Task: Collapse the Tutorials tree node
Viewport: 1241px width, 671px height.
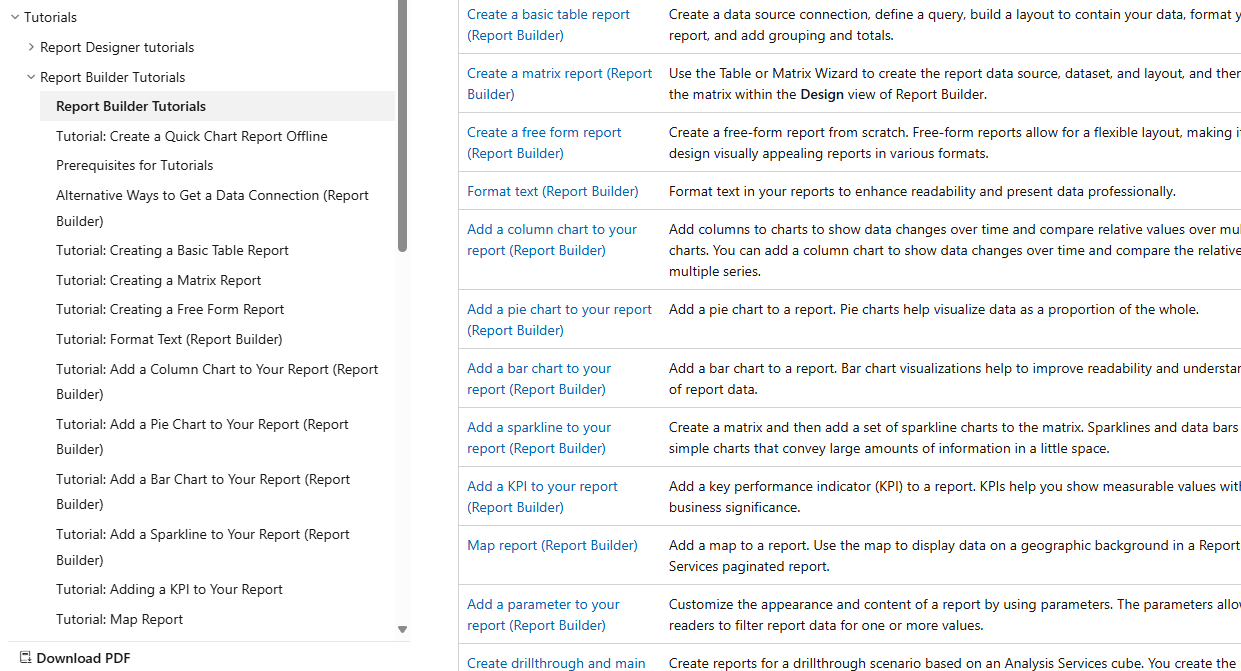Action: click(15, 17)
